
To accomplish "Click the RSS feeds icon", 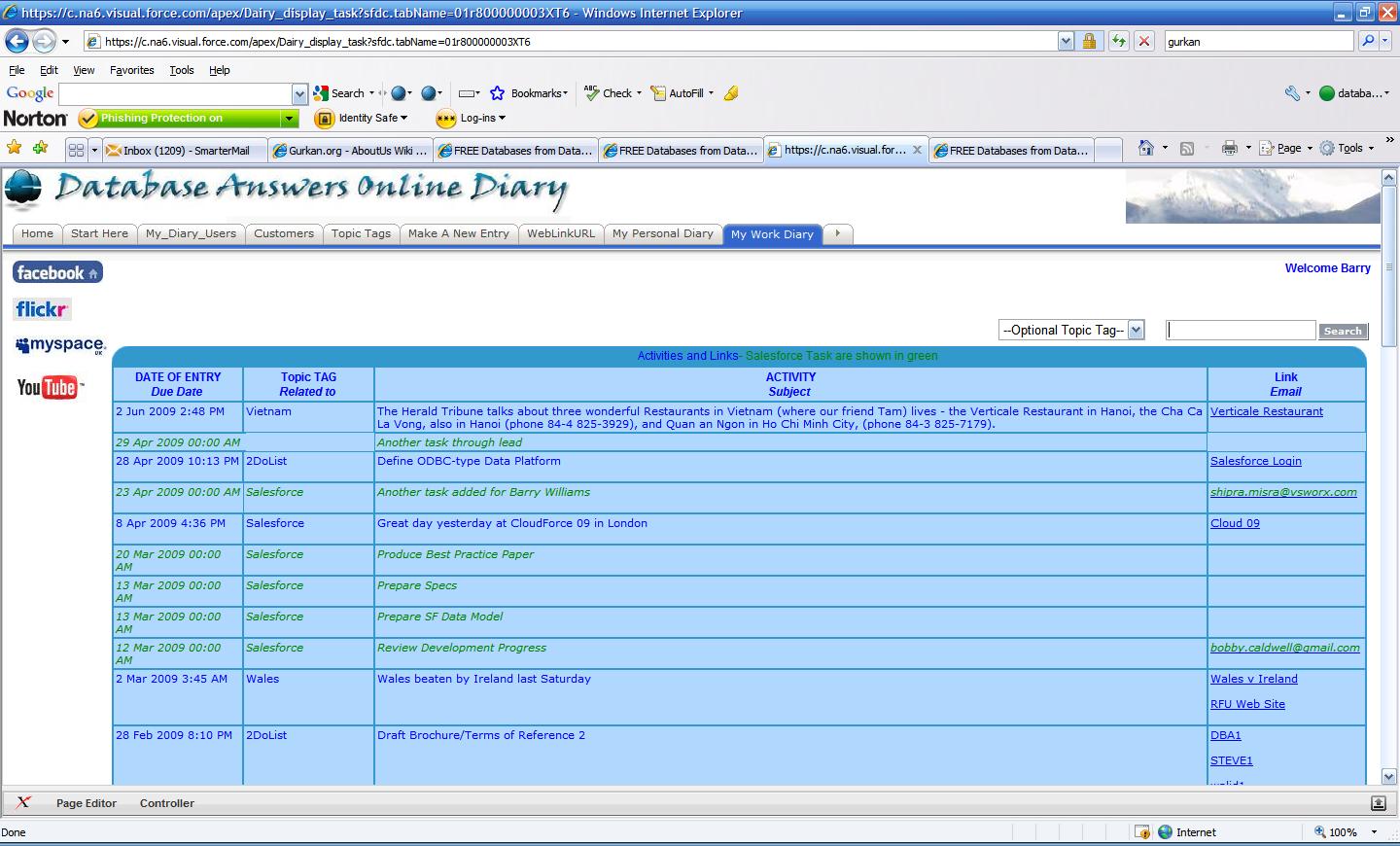I will (1187, 148).
